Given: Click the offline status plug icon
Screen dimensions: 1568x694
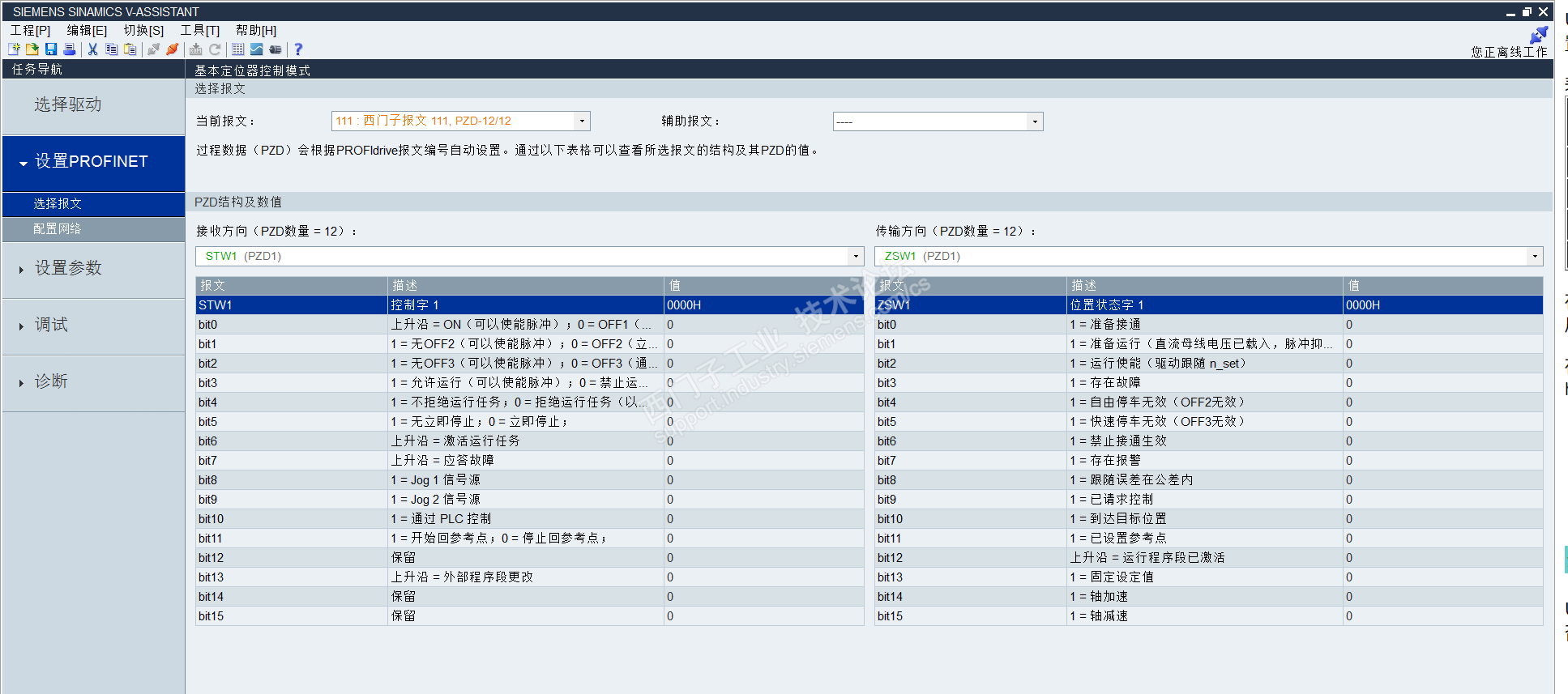Looking at the screenshot, I should (1538, 35).
